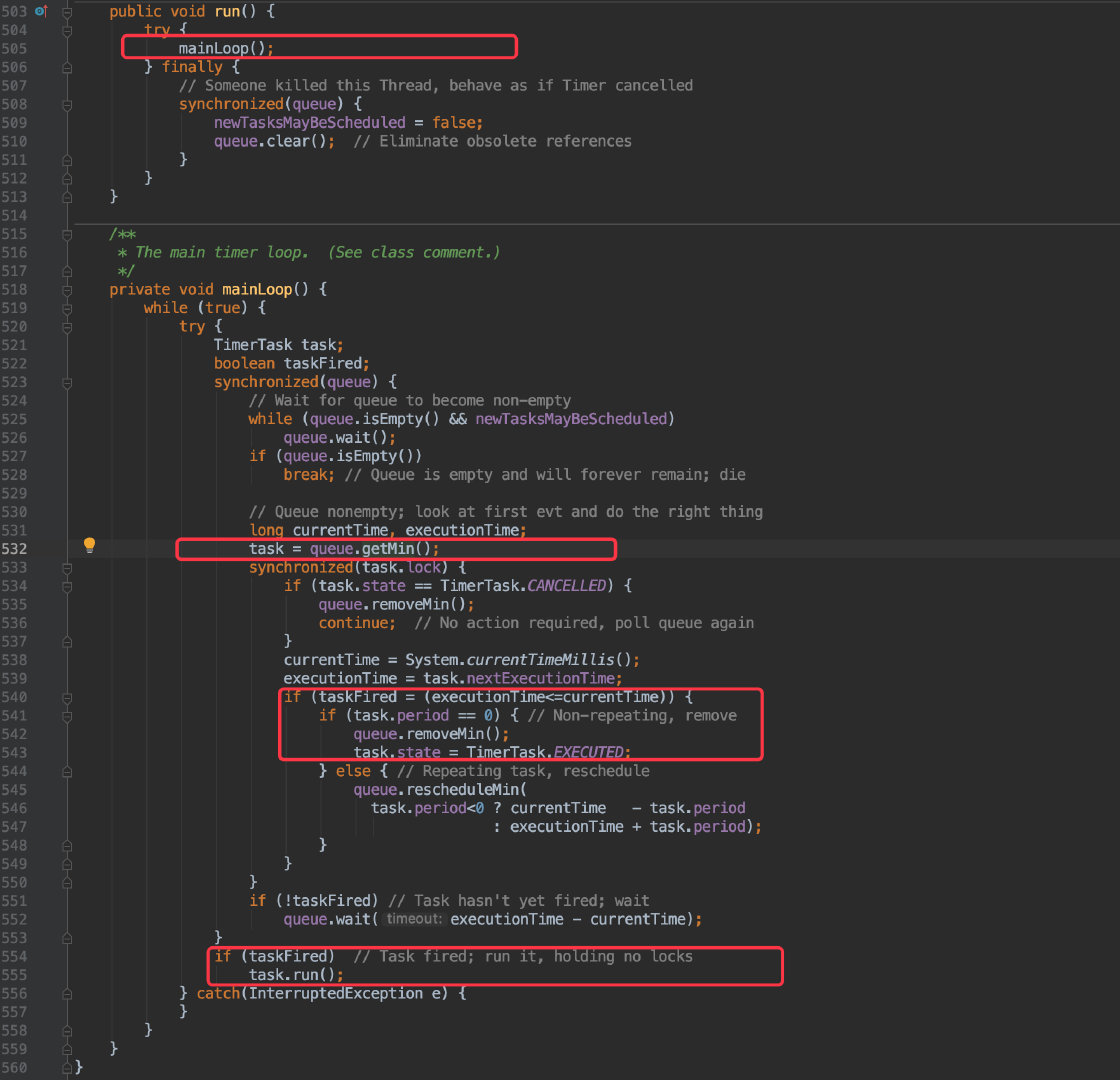The image size is (1120, 1080).
Task: Fold the taskFired if-block at line 540
Action: 67,698
